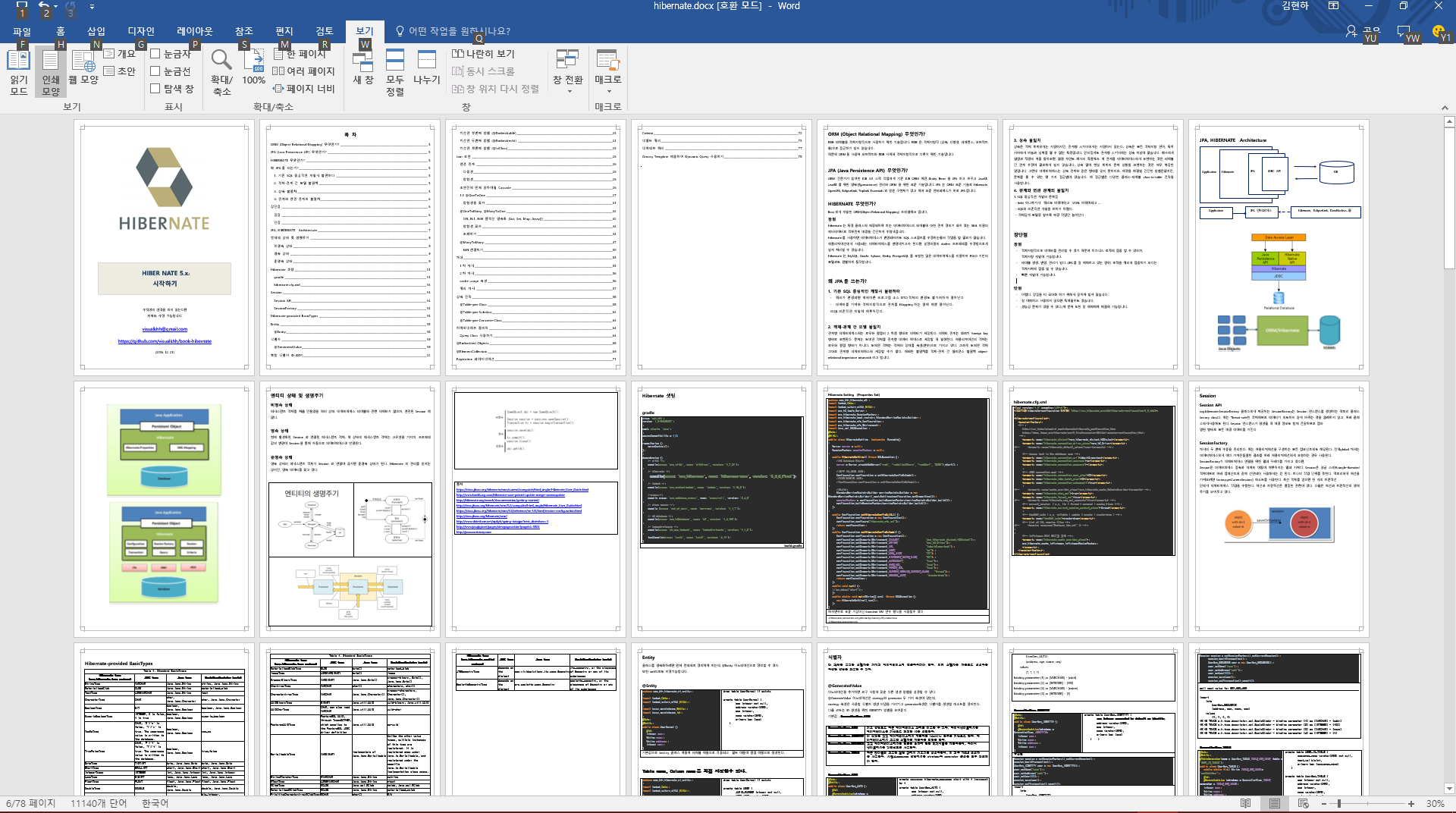Click the 'Hibernate-provided BasicTypes' table page
Image resolution: width=1456 pixels, height=813 pixels.
pyautogui.click(x=165, y=719)
